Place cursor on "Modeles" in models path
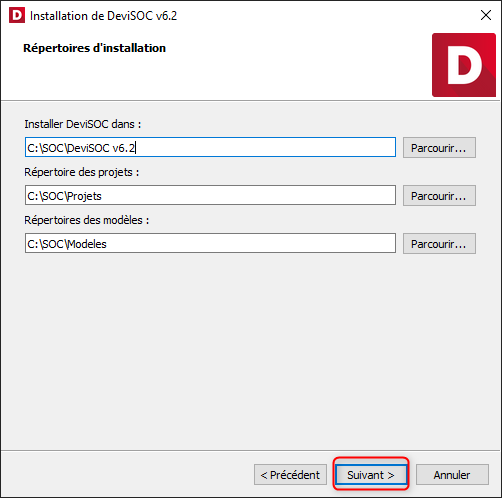Screen dimensions: 502x498 pos(87,244)
